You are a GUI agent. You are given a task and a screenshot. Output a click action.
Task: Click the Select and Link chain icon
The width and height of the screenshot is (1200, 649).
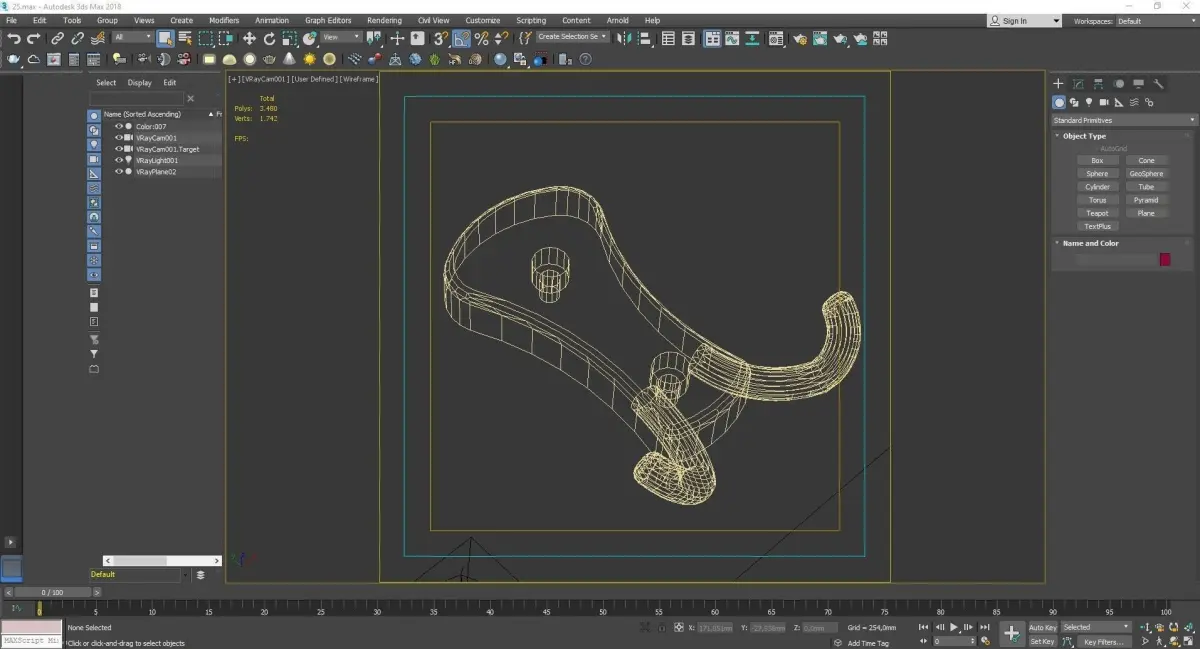[x=57, y=38]
